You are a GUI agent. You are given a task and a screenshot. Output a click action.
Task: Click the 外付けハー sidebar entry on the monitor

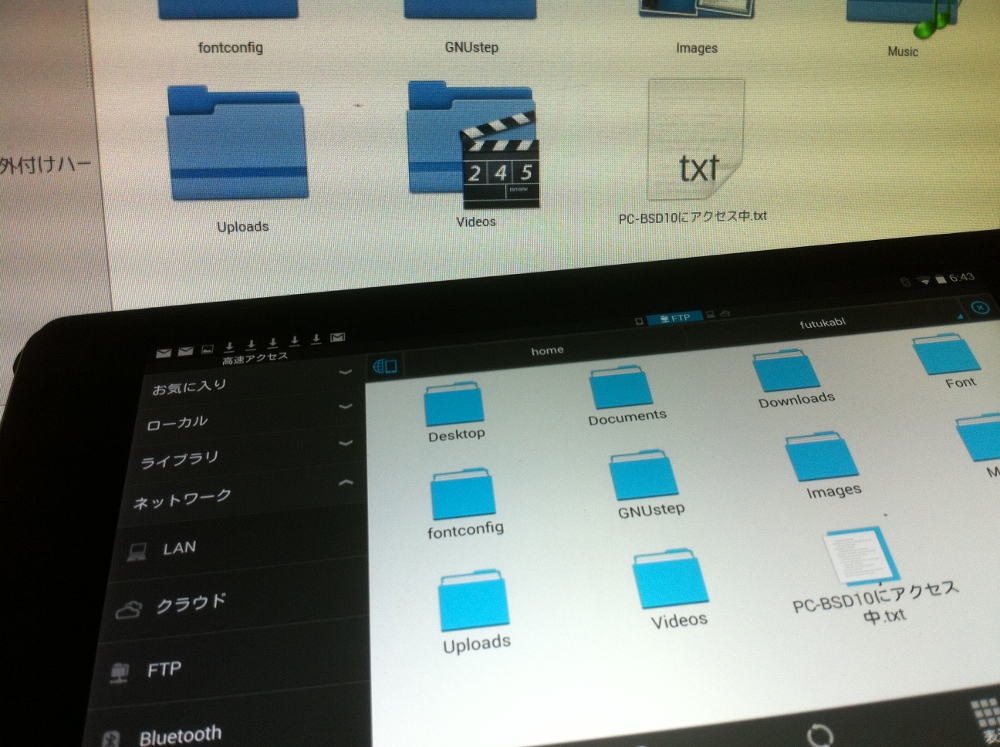coord(46,165)
